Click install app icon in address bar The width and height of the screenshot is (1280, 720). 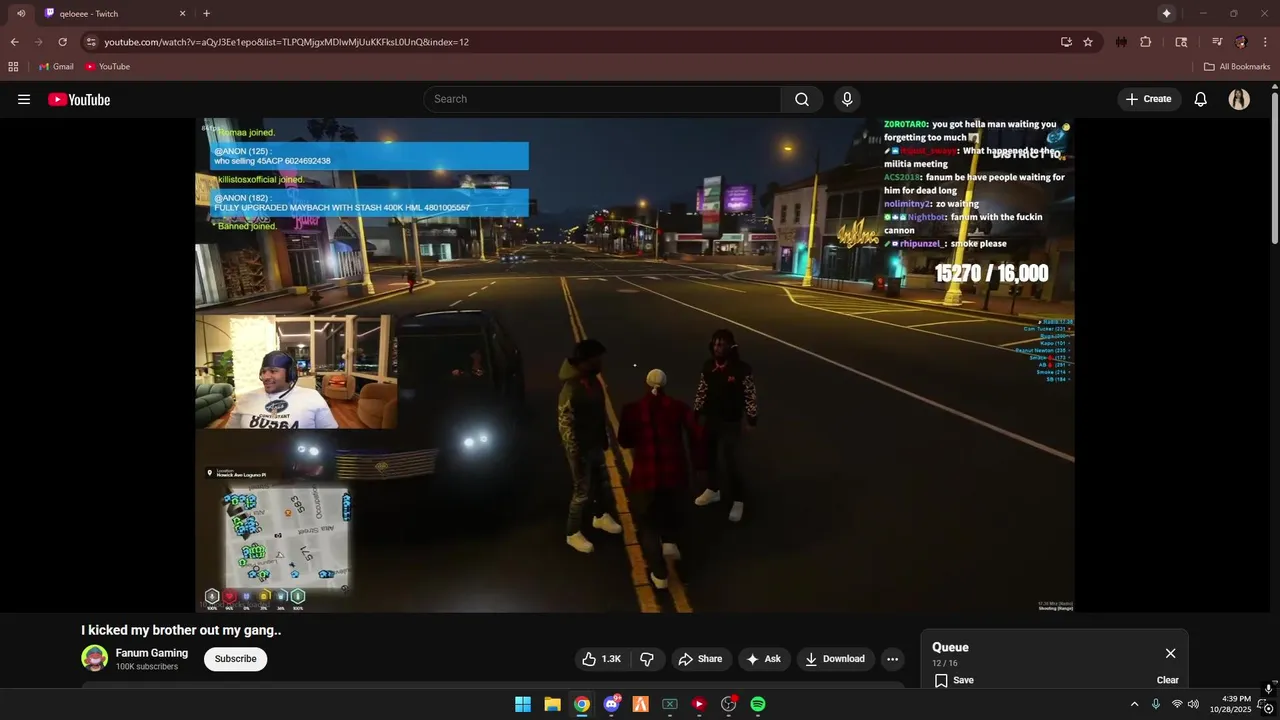click(1066, 42)
